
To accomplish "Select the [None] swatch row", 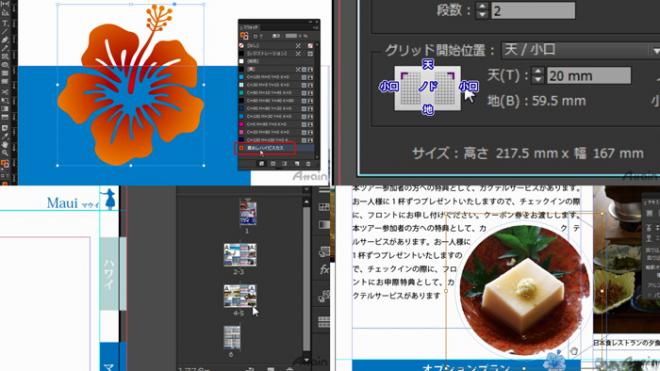I will [x=277, y=45].
